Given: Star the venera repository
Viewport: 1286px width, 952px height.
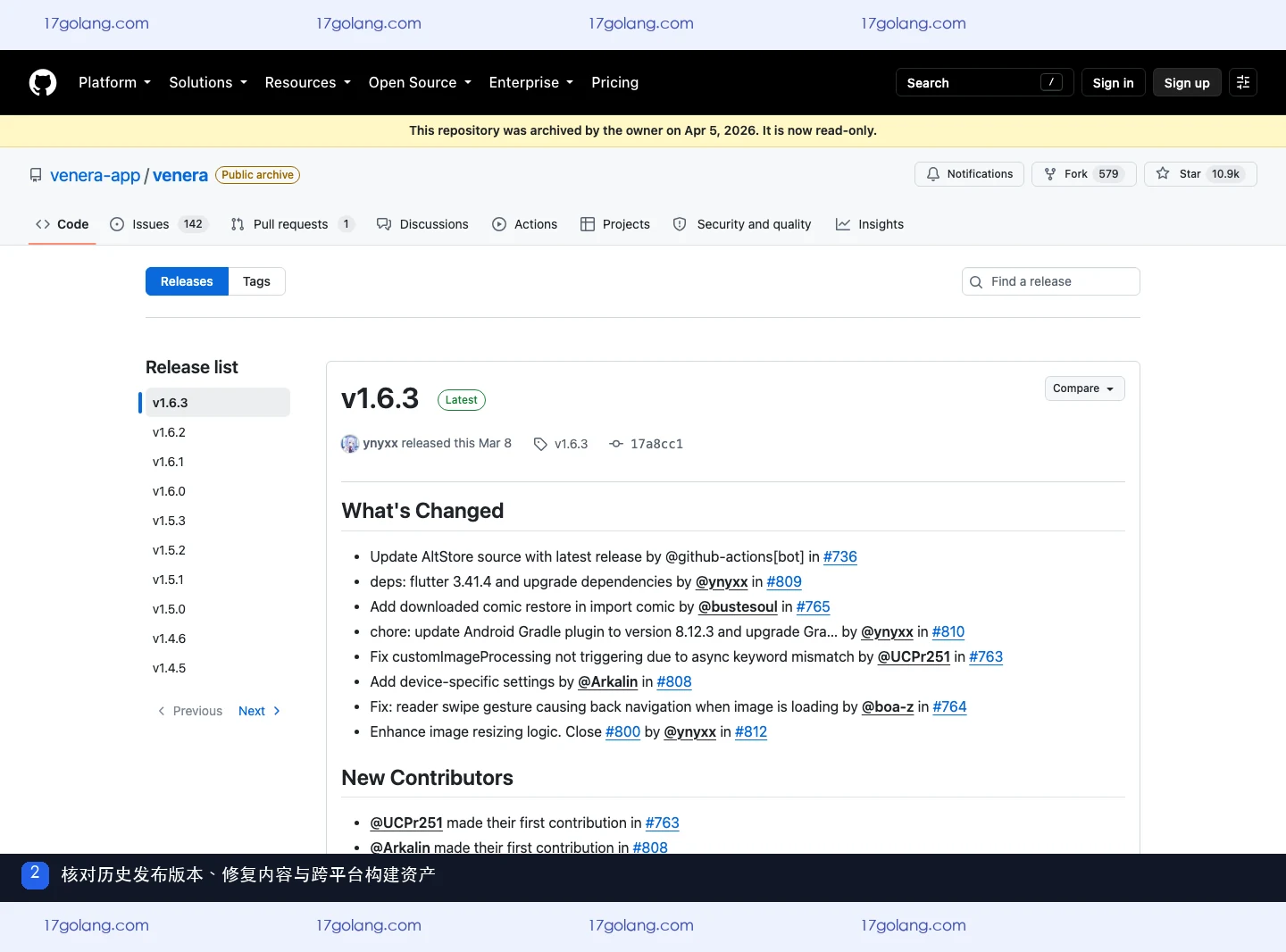Looking at the screenshot, I should tap(1200, 174).
